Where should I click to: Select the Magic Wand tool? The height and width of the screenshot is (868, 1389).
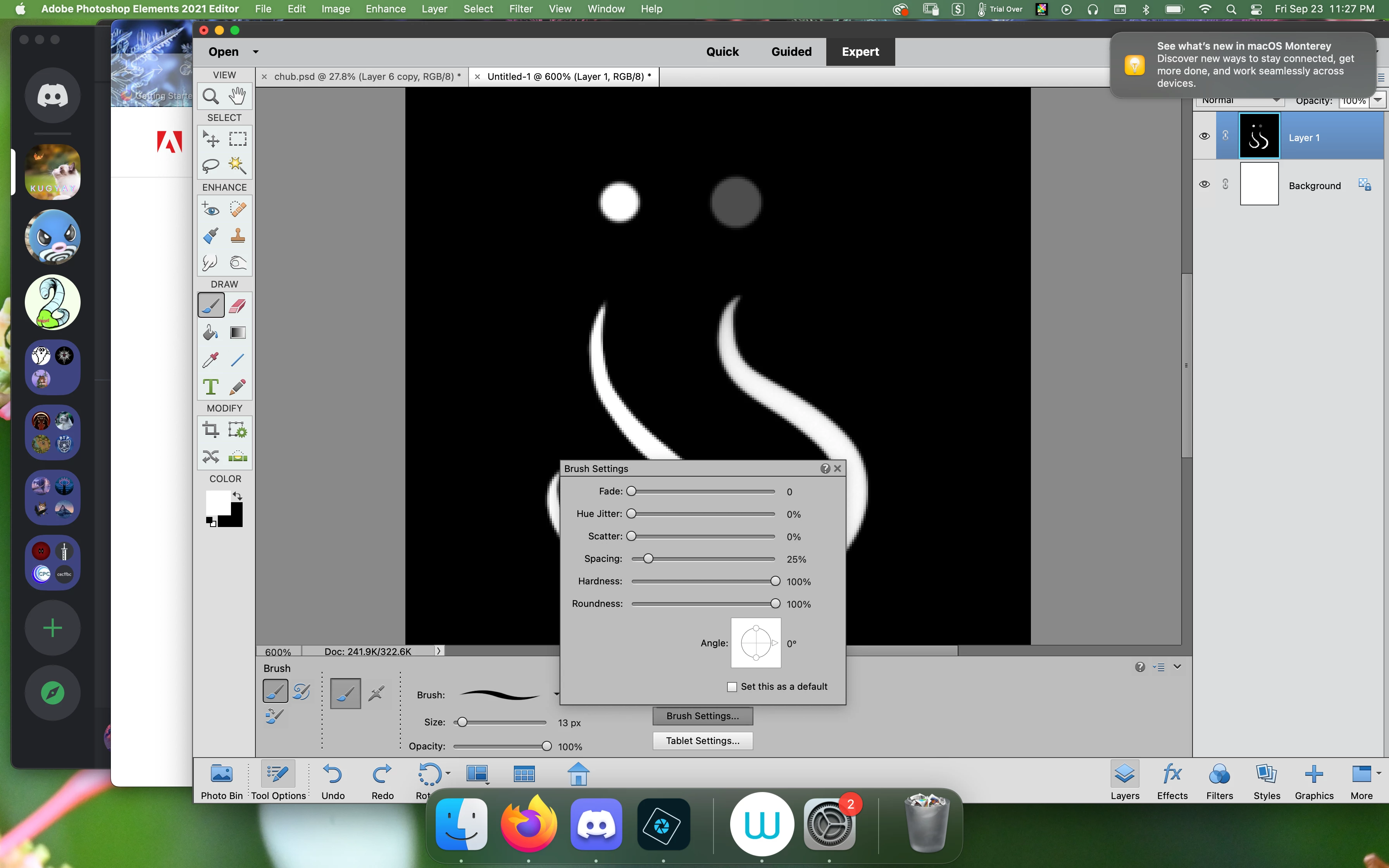(238, 165)
